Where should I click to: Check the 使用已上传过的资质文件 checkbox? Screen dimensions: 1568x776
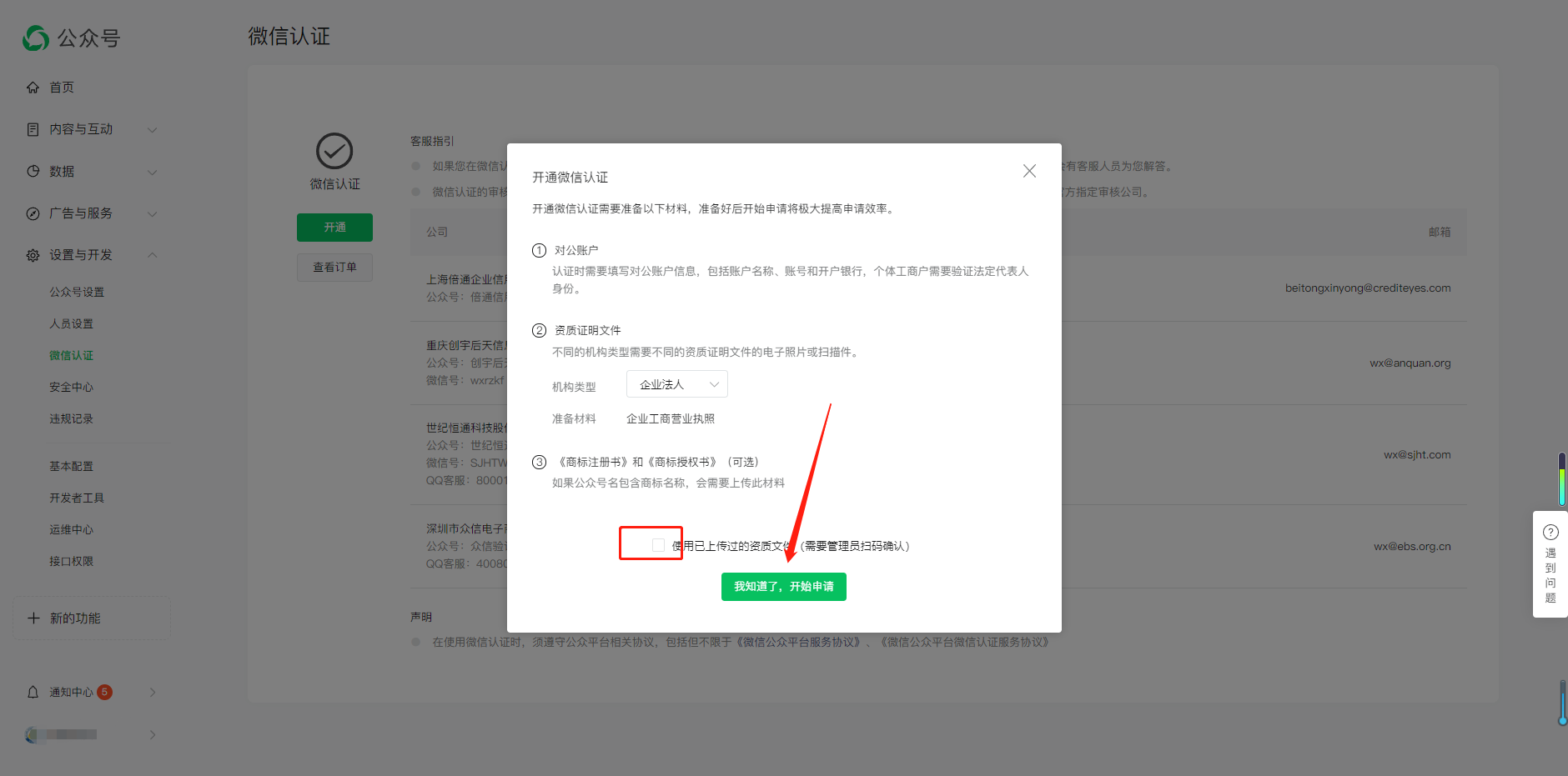coord(658,545)
